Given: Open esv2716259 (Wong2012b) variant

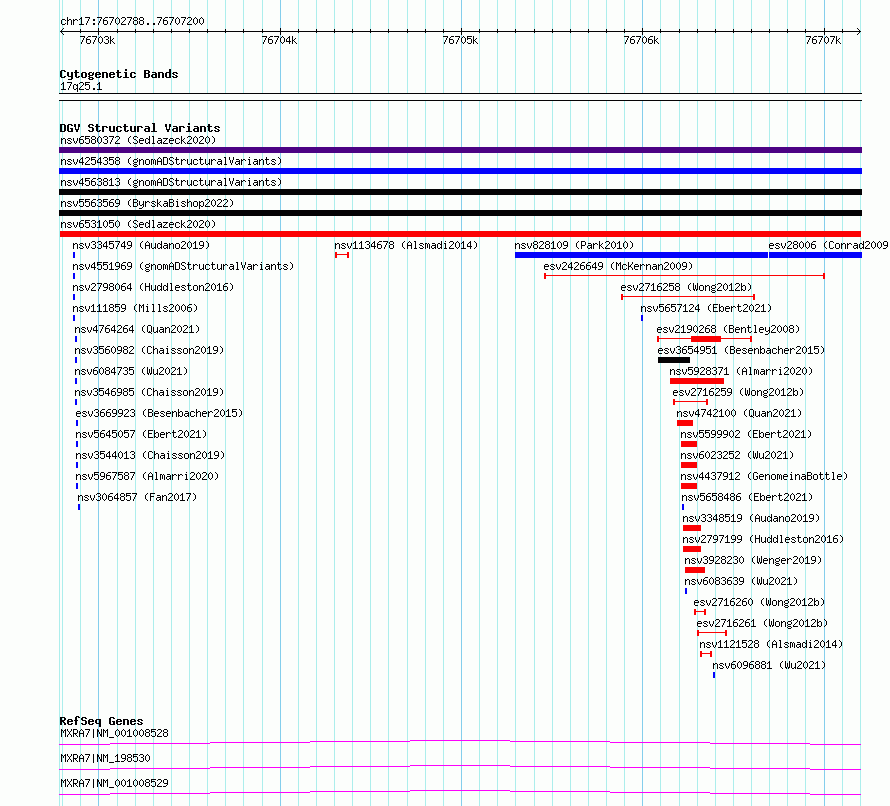Looking at the screenshot, I should coord(738,392).
